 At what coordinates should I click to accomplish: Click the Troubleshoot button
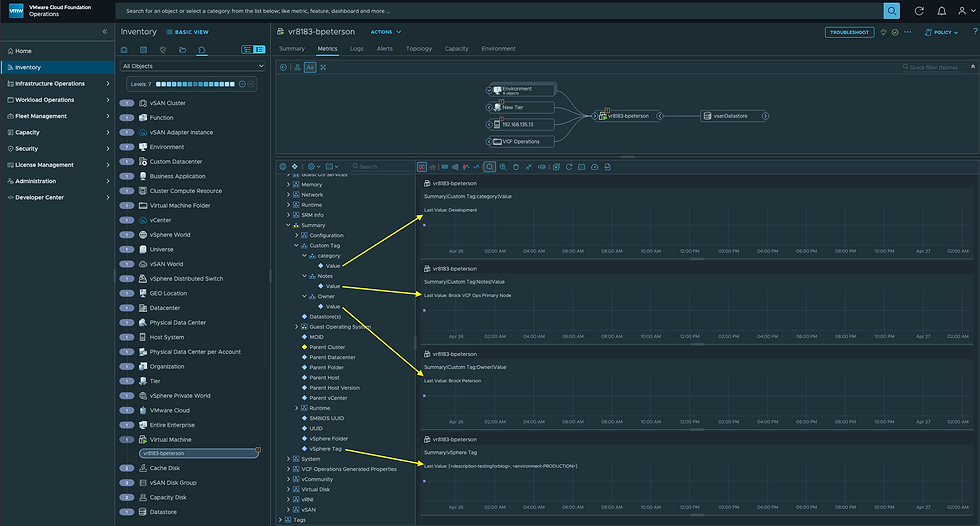pos(849,32)
